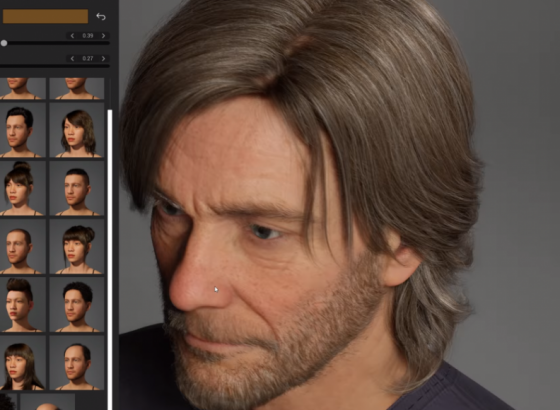Click the 0.39 numeric value field
The image size is (560, 410).
tap(88, 36)
